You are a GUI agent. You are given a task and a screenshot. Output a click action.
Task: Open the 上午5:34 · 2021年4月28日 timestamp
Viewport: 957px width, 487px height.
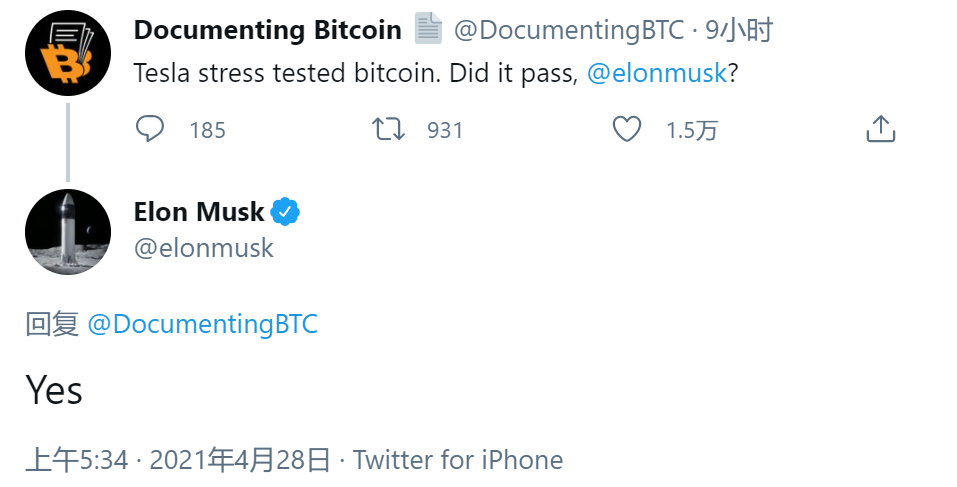point(178,460)
